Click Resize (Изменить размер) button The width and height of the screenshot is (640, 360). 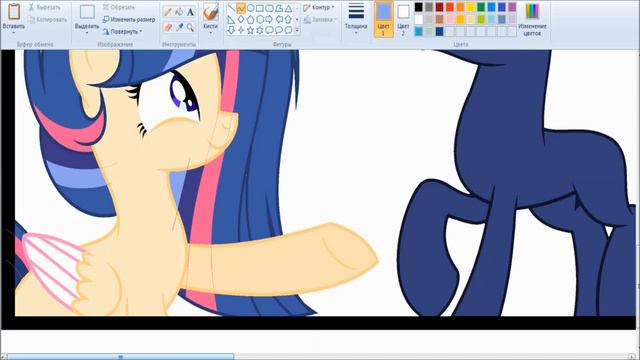pos(129,19)
